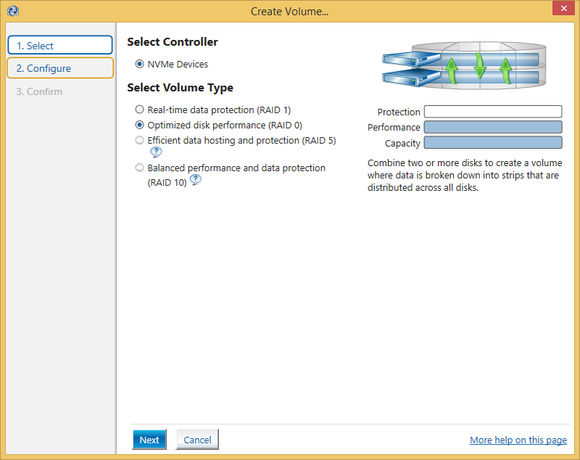Click the Capacity level bar
Image resolution: width=580 pixels, height=460 pixels.
493,142
